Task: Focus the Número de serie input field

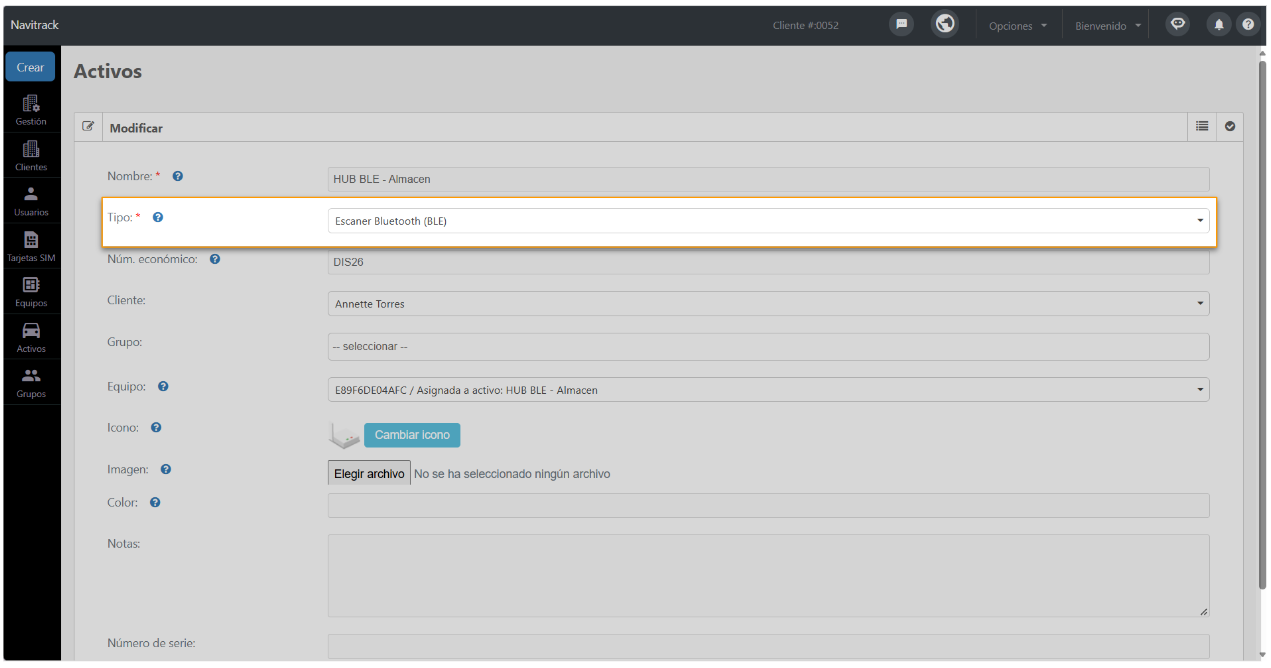Action: click(768, 647)
